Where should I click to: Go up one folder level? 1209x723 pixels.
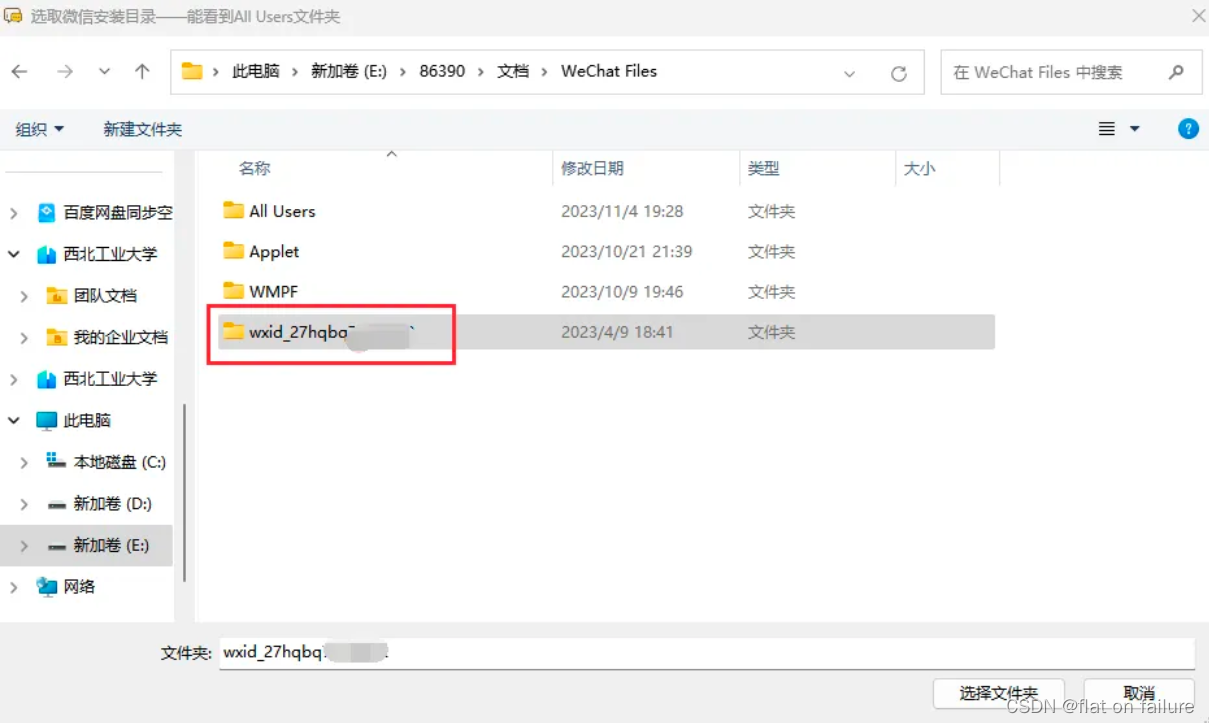coord(142,72)
